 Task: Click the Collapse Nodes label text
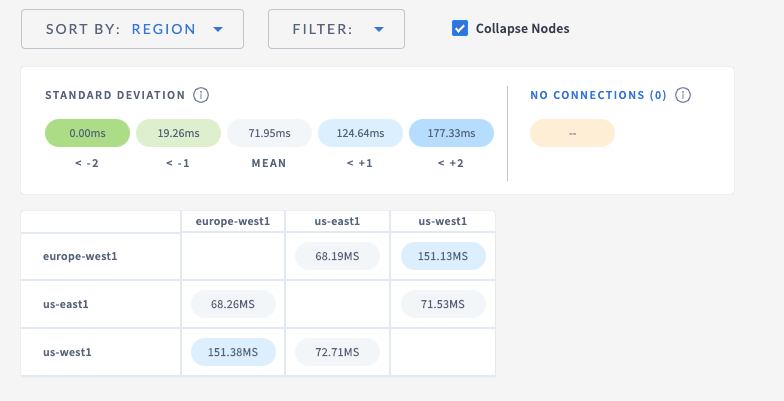point(522,28)
